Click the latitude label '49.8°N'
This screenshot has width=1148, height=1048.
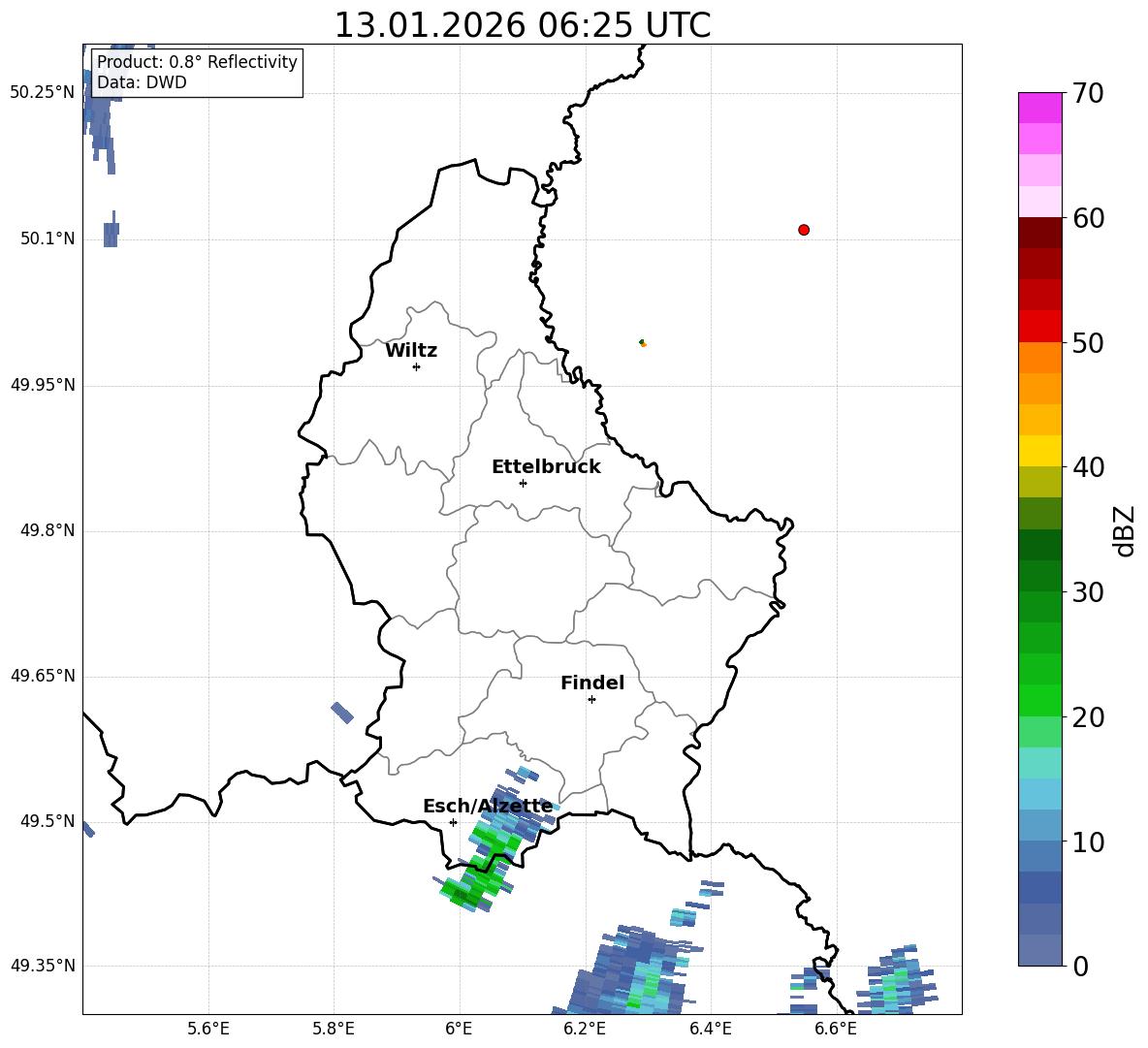pyautogui.click(x=48, y=530)
